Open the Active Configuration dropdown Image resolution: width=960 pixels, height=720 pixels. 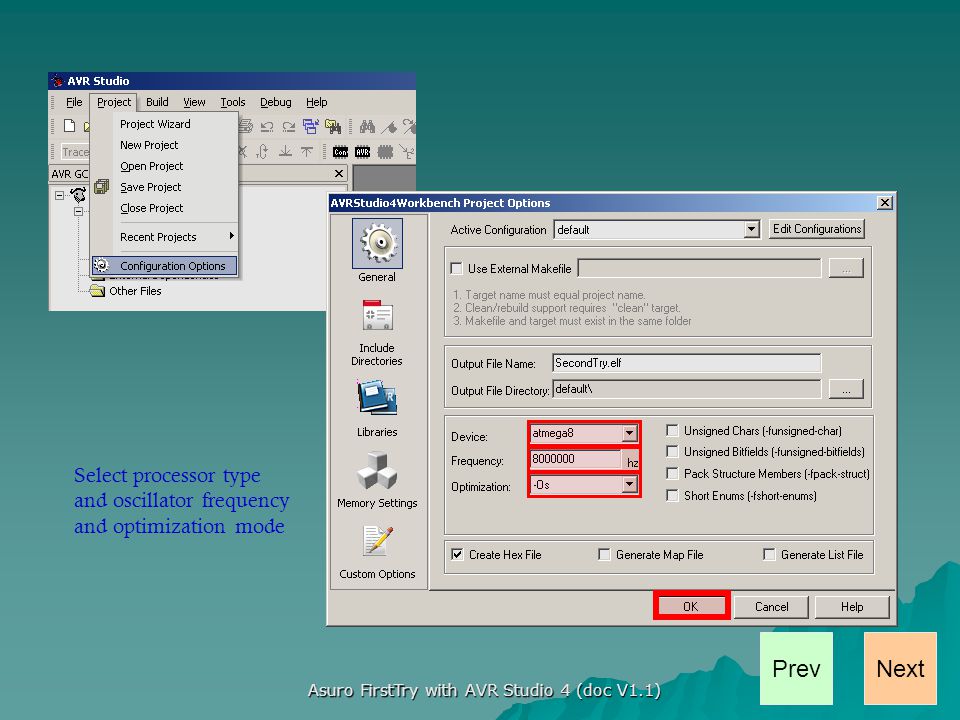[x=751, y=230]
